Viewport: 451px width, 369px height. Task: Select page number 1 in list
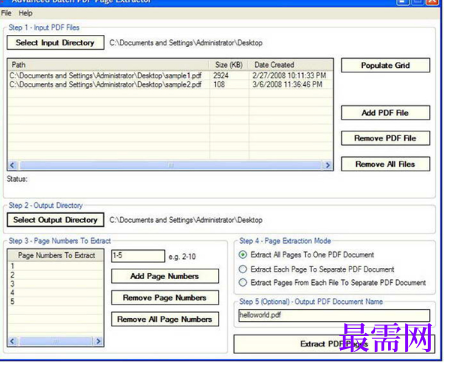tap(56, 266)
